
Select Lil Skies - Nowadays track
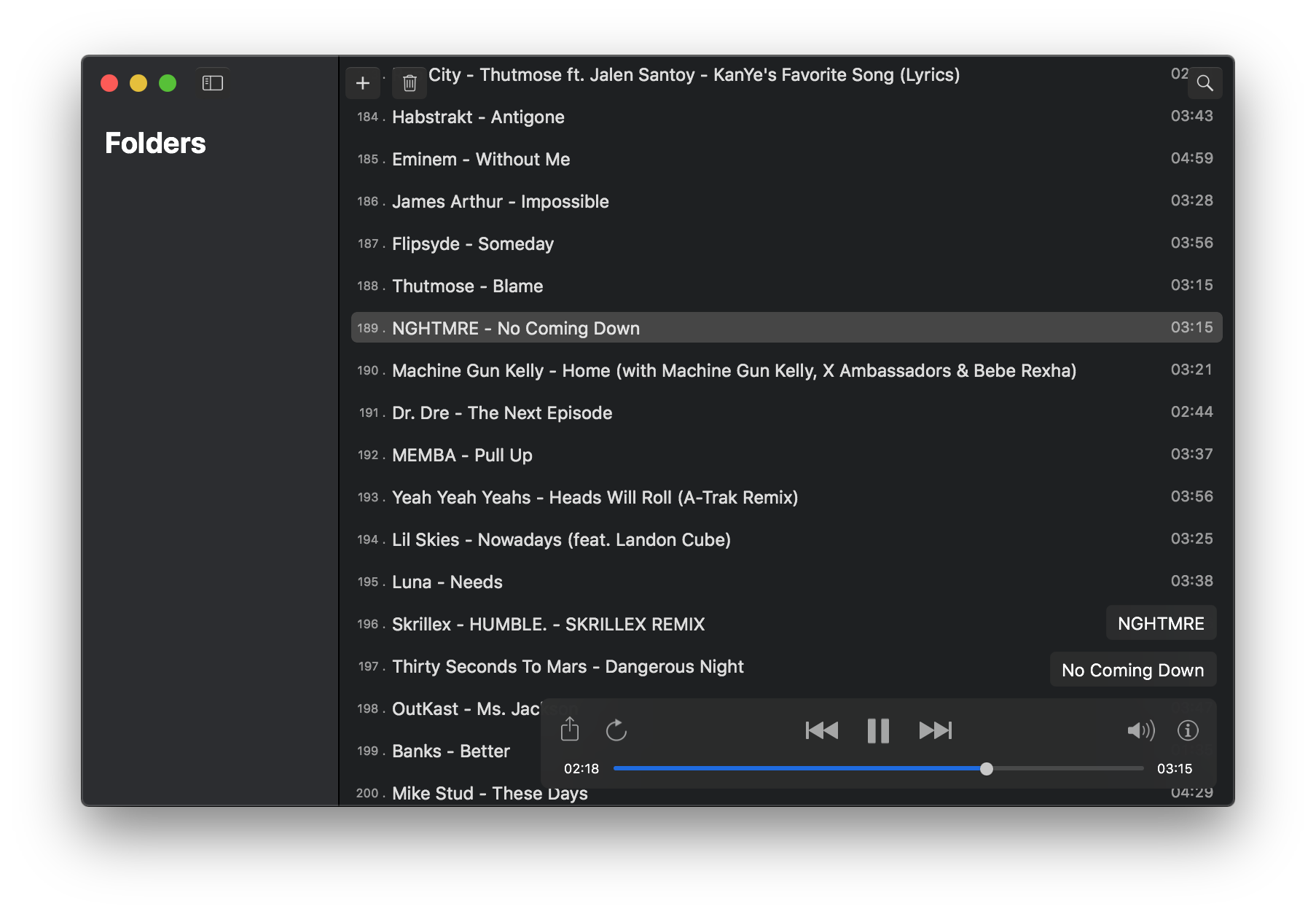coord(786,539)
